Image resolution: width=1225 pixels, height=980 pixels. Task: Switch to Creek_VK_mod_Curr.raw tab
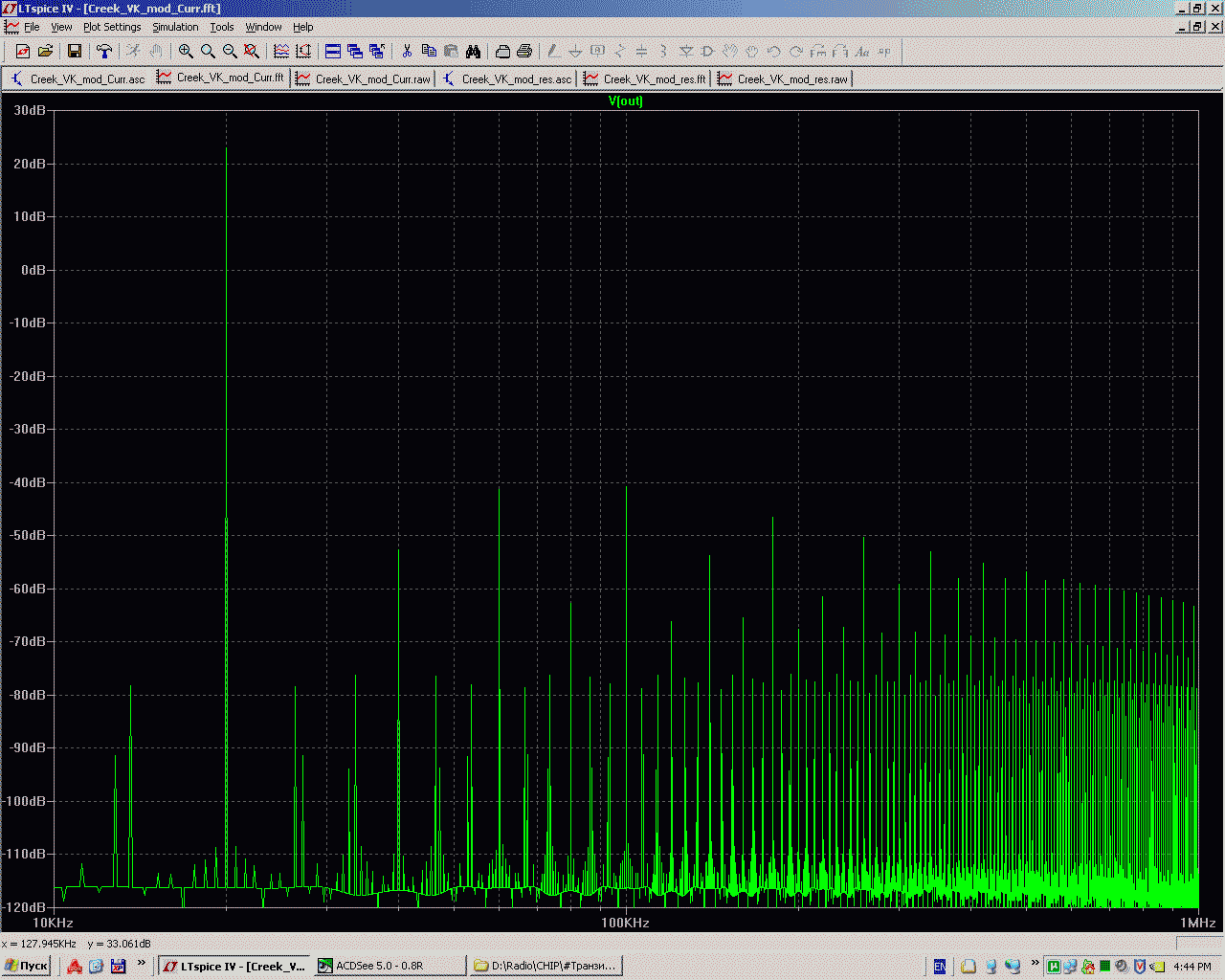point(364,78)
